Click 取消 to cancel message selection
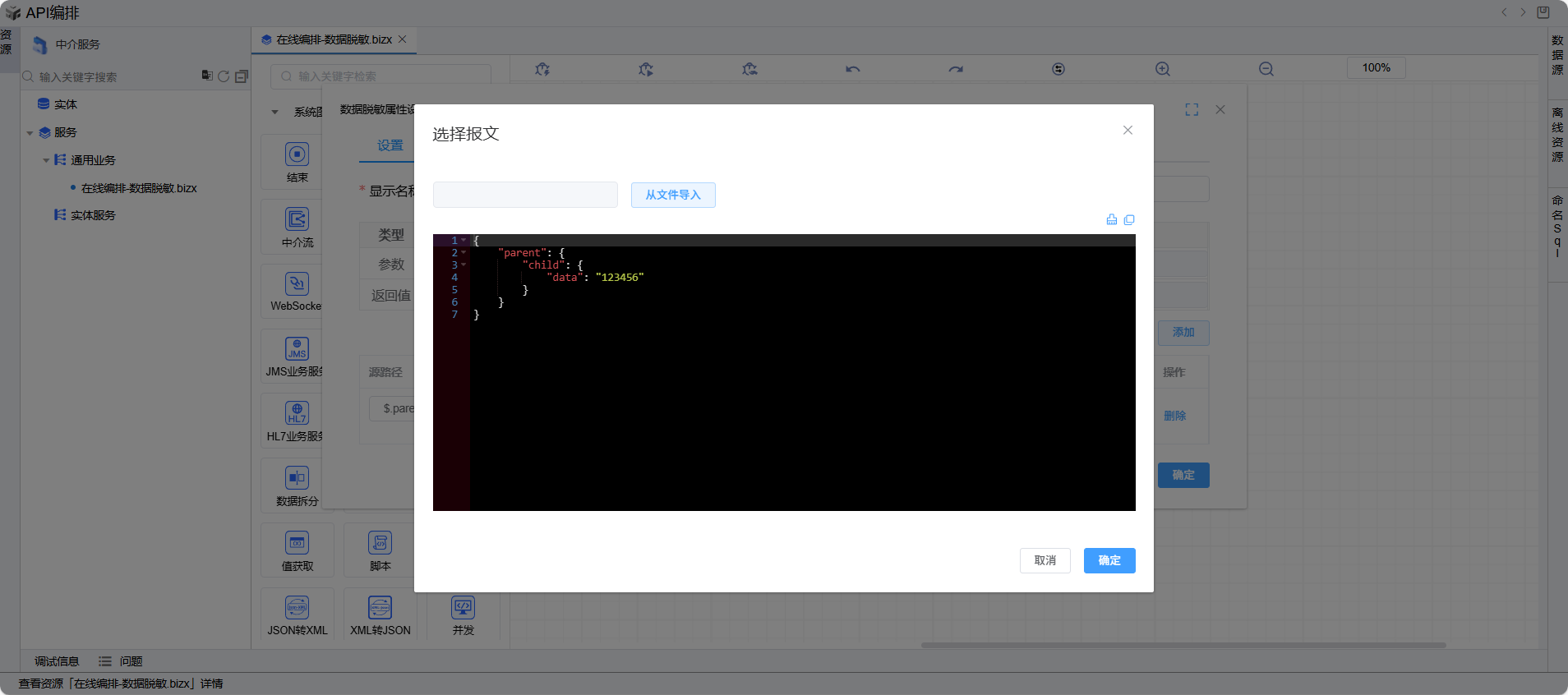1568x695 pixels. point(1045,560)
